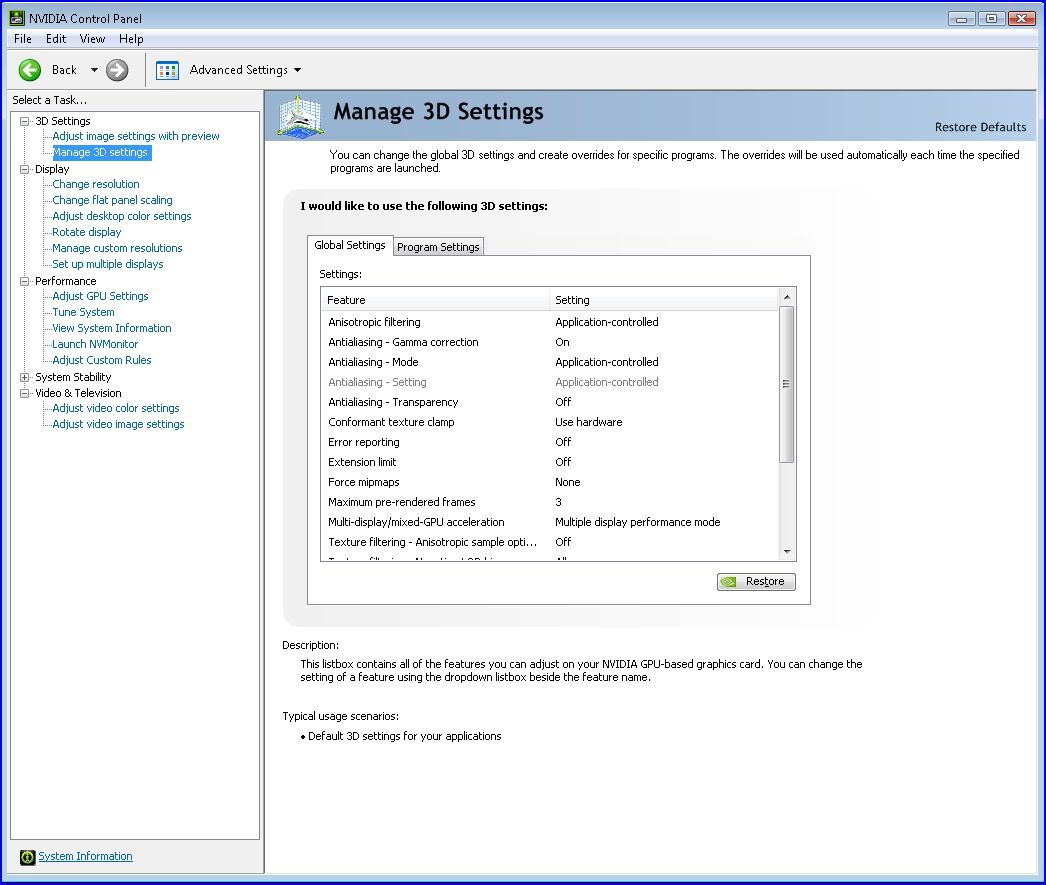Select Antialiasing - Gamma correction row
Image resolution: width=1046 pixels, height=885 pixels.
click(550, 342)
